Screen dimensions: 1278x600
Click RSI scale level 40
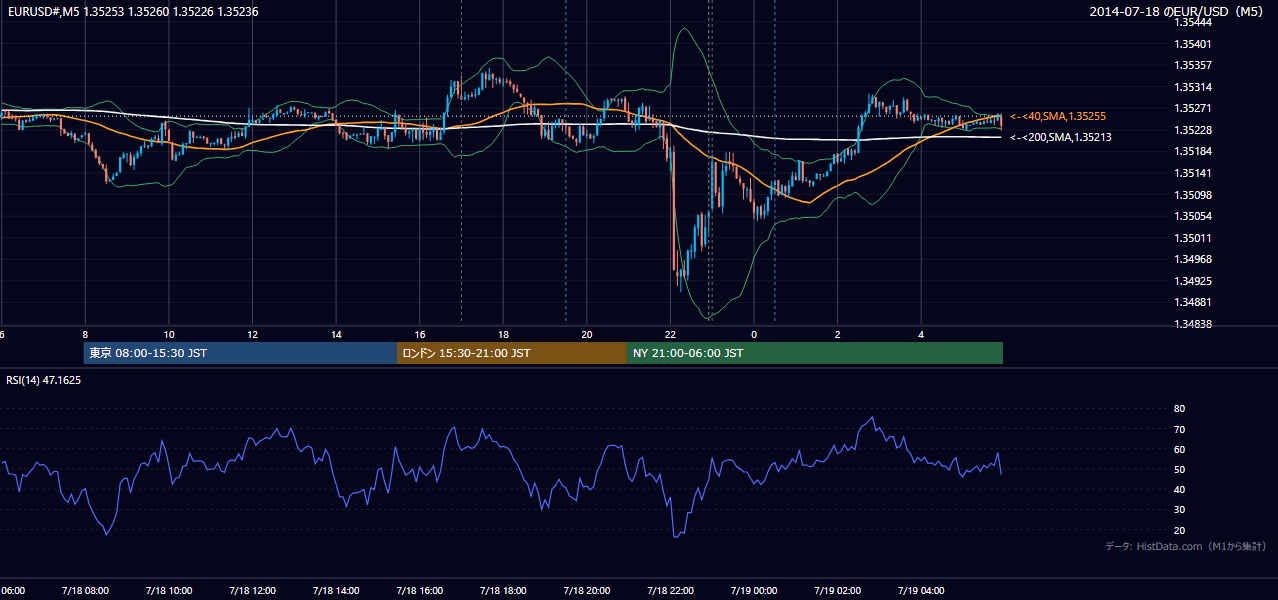tap(1180, 489)
